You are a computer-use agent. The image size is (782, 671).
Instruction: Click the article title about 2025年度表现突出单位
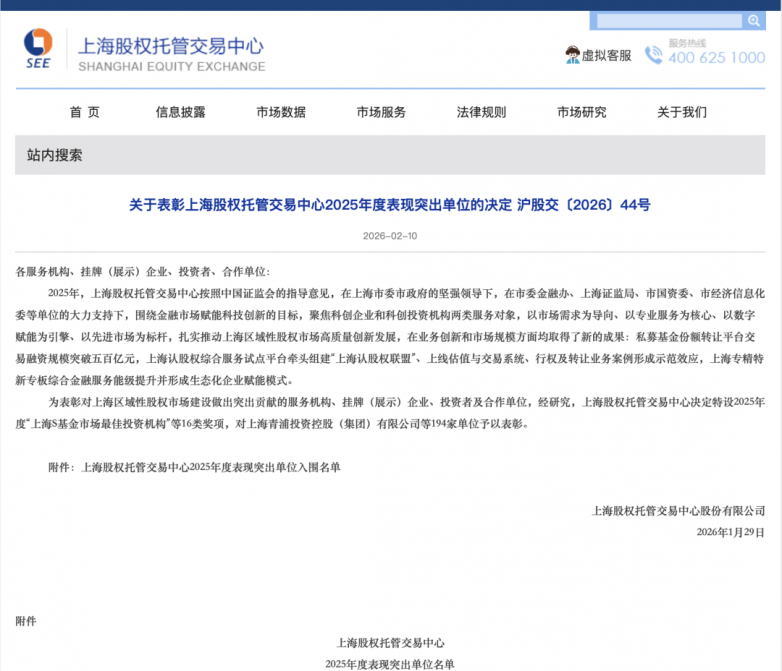click(x=390, y=205)
